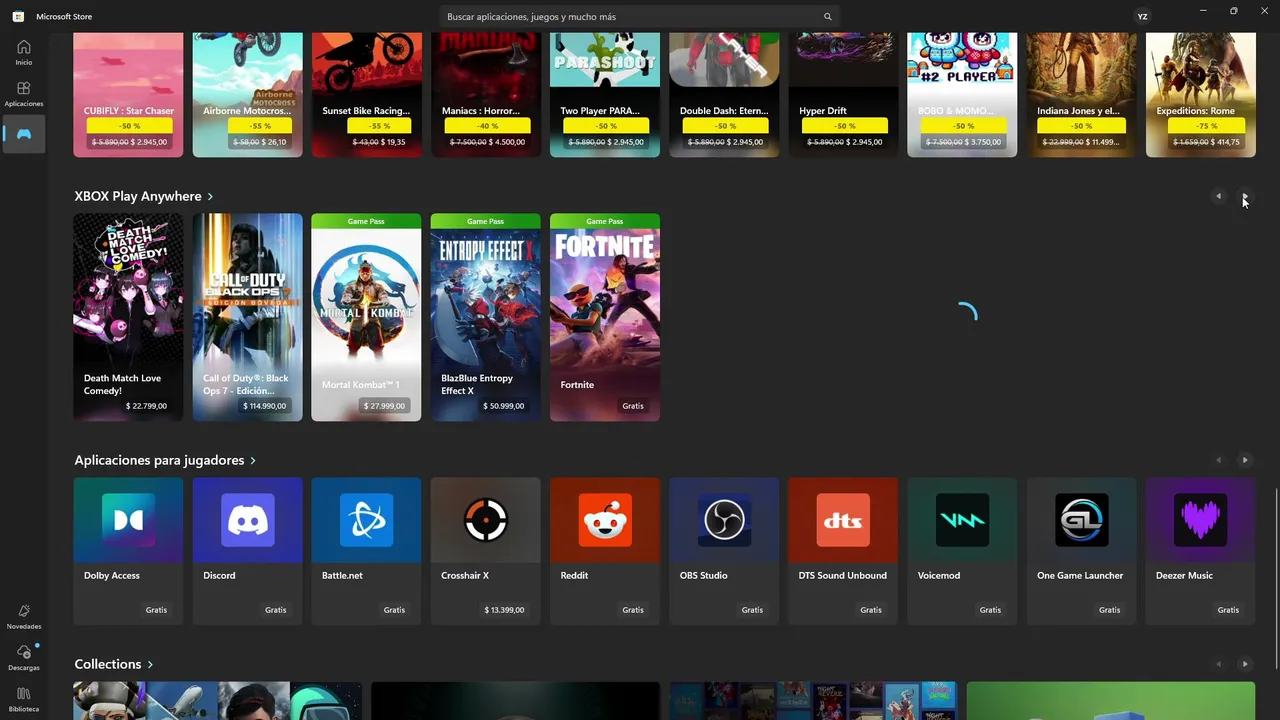Open the Aplicaciones para jugadores heading

[x=165, y=460]
